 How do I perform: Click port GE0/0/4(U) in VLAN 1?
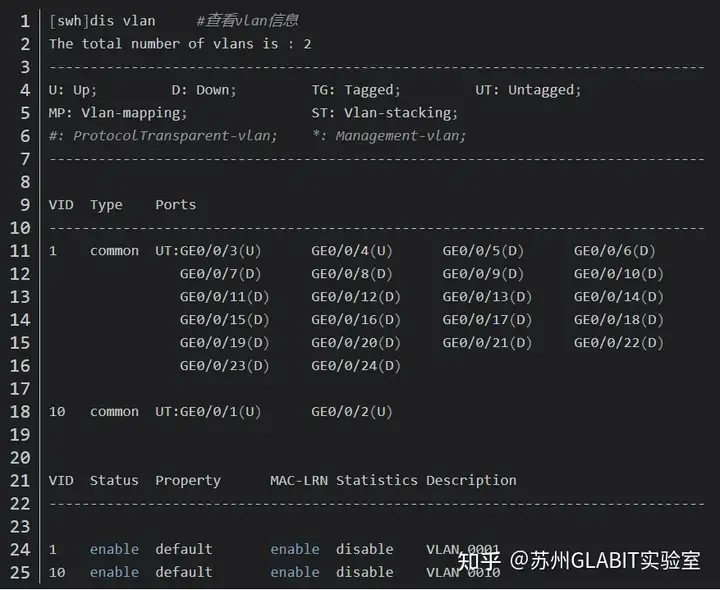click(x=352, y=251)
